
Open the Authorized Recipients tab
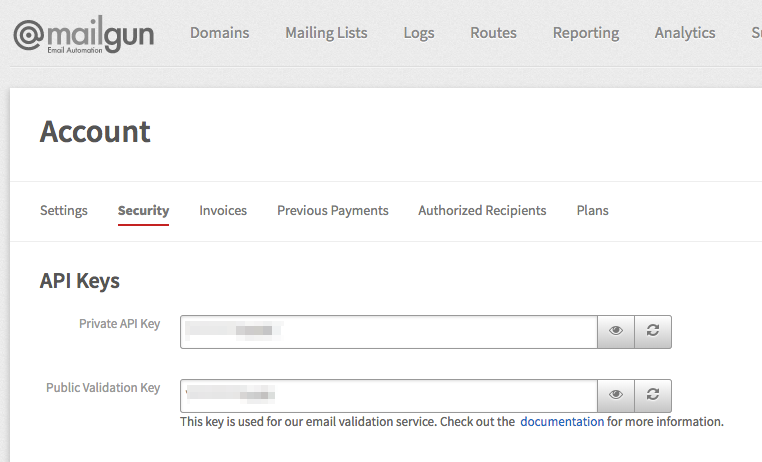coord(482,211)
